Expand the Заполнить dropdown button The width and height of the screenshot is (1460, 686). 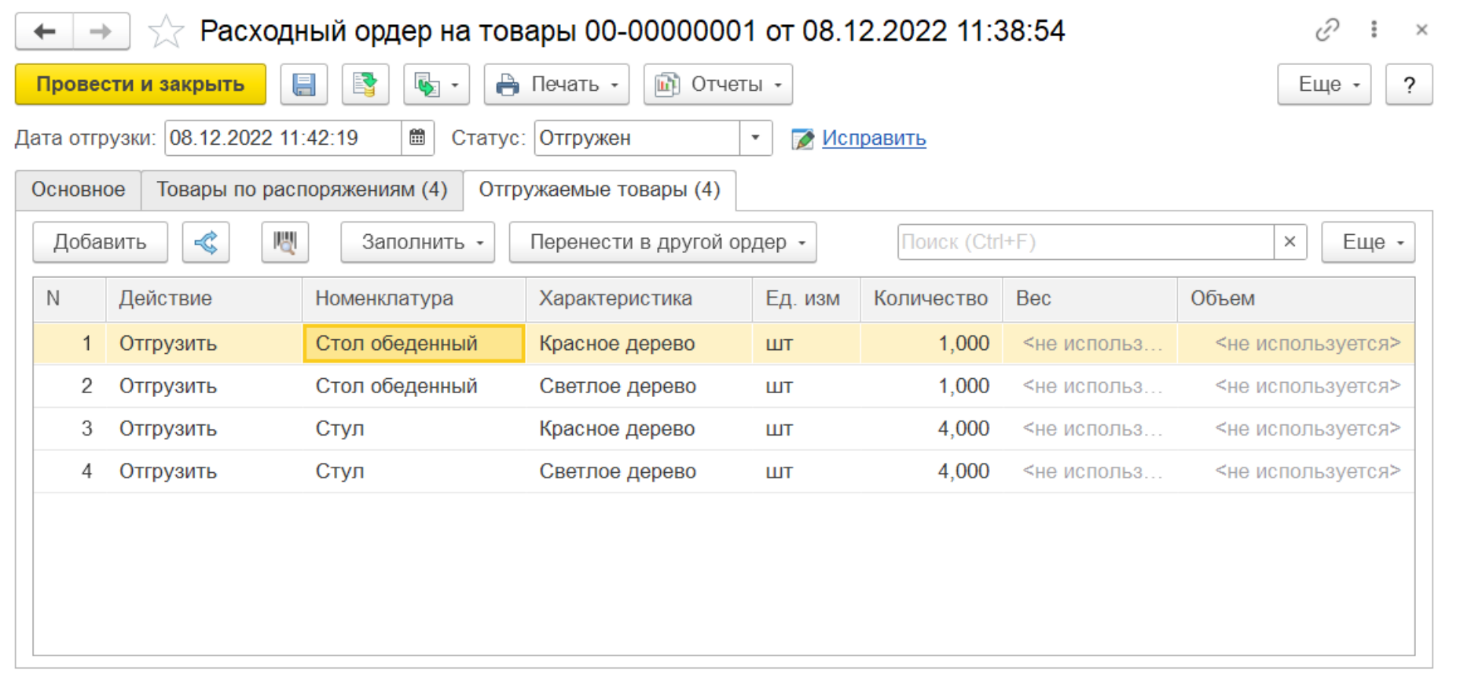pos(418,242)
